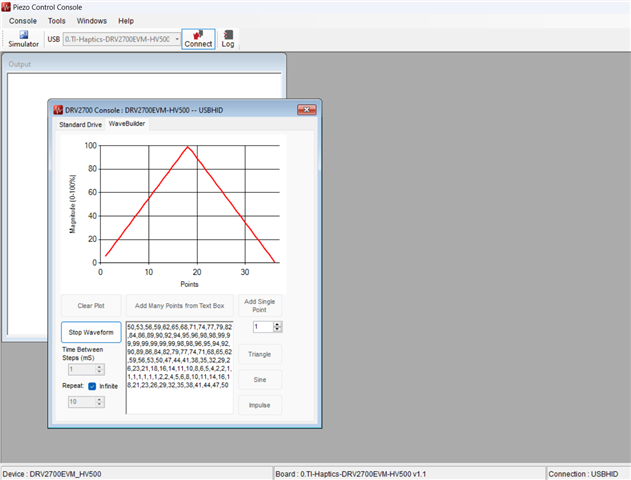The image size is (631, 480).
Task: Open the USB device dropdown
Action: pyautogui.click(x=177, y=39)
